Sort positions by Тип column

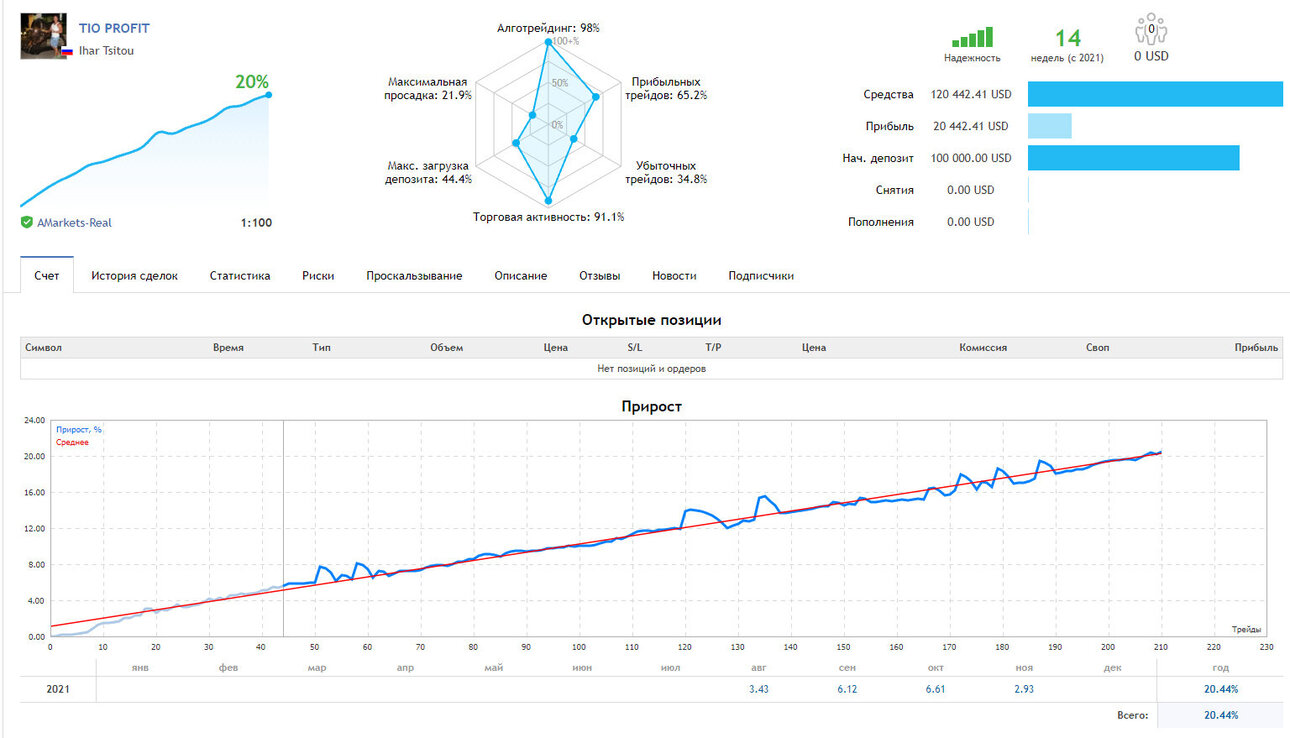coord(321,348)
